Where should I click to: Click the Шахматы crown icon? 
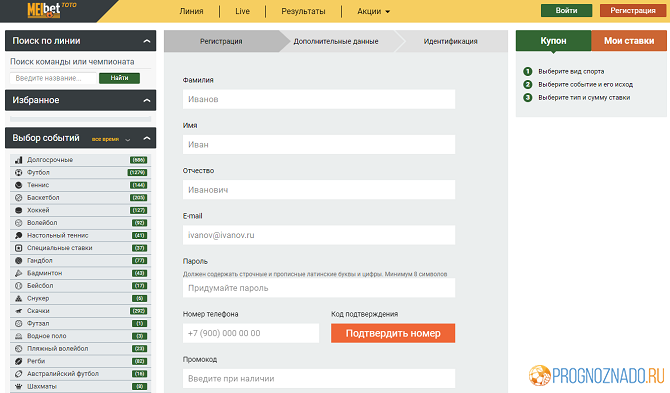[18, 386]
